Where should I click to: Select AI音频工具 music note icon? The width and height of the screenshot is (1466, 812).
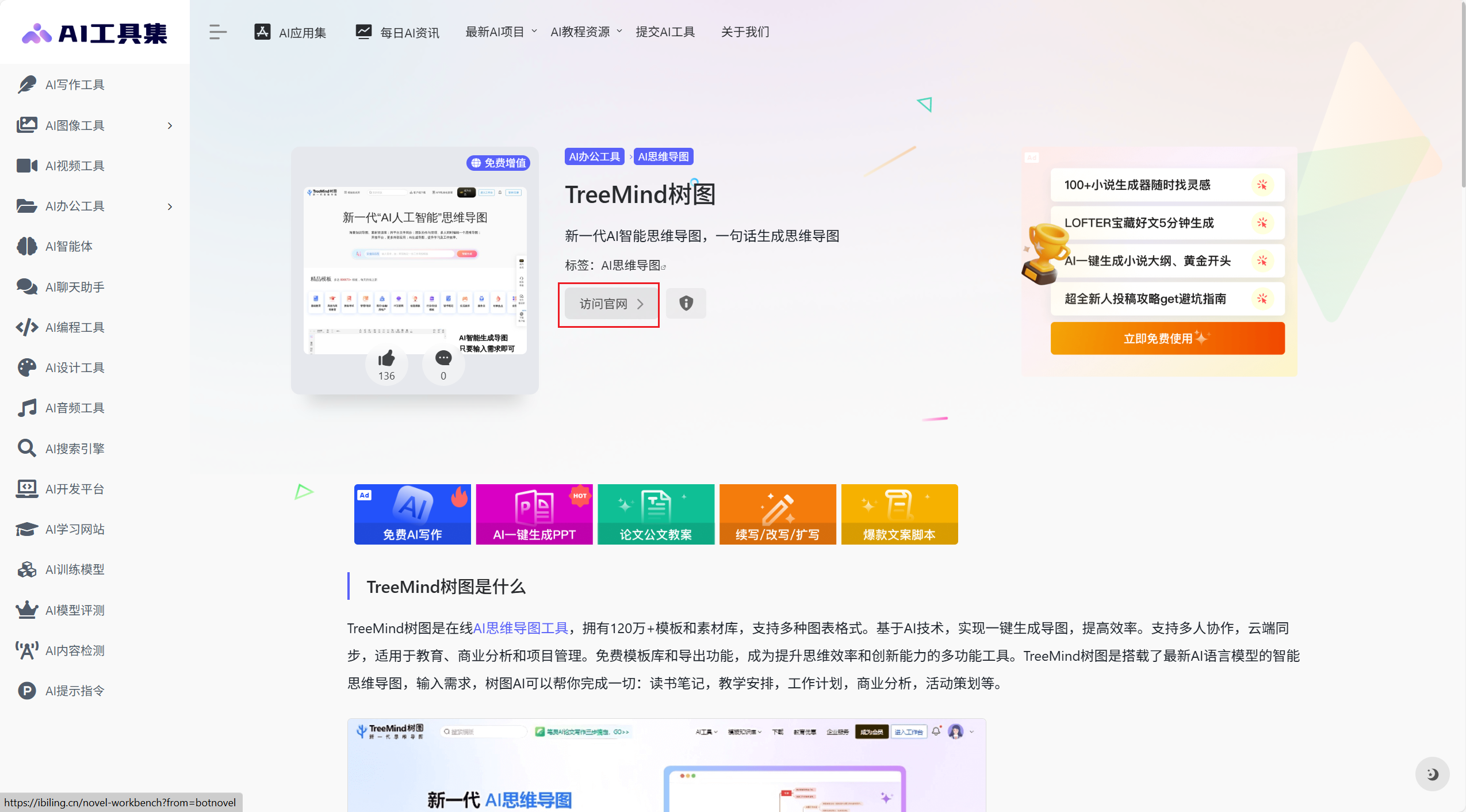click(x=26, y=408)
